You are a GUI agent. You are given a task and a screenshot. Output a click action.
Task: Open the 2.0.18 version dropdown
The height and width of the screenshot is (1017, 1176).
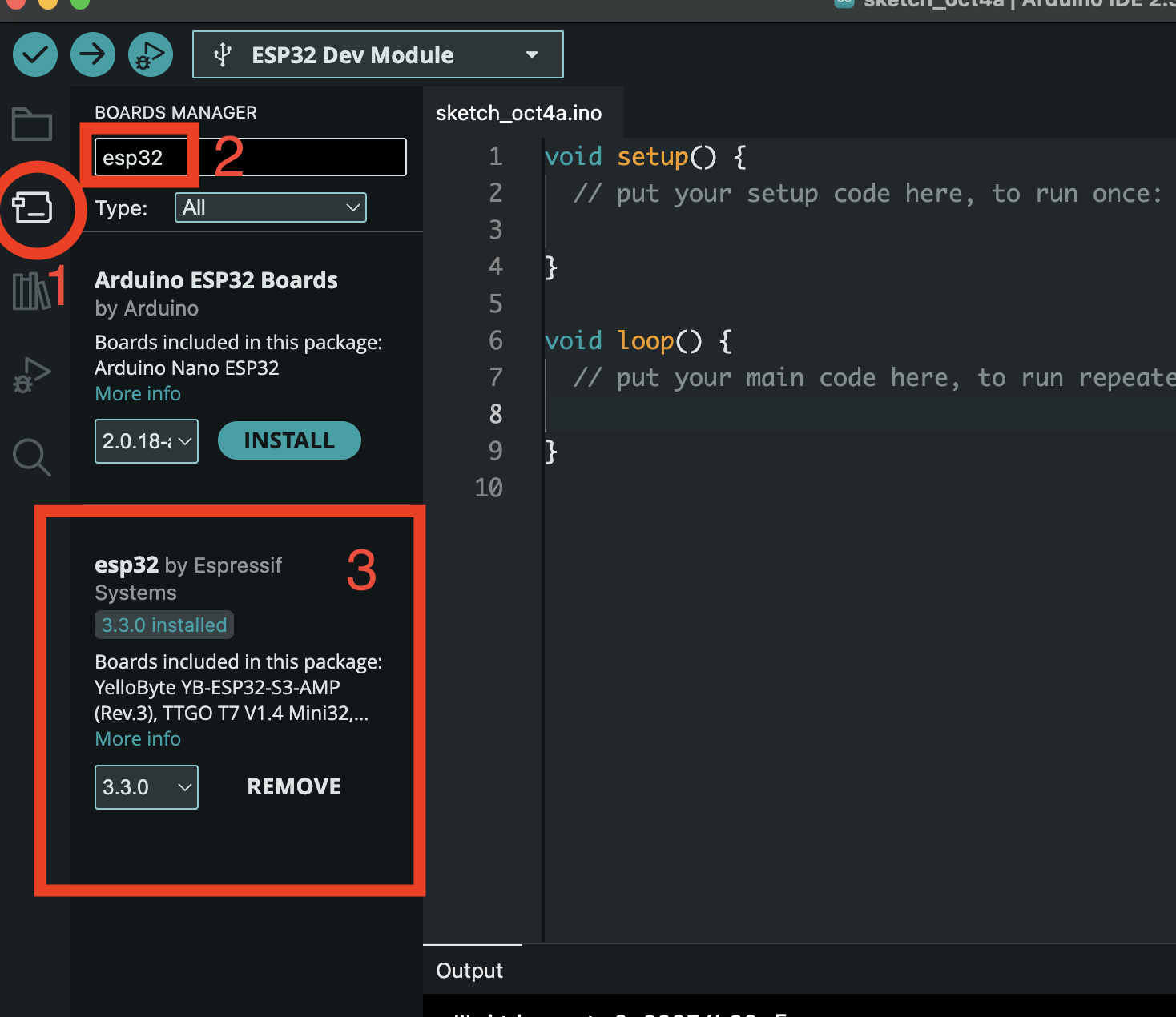(x=146, y=441)
